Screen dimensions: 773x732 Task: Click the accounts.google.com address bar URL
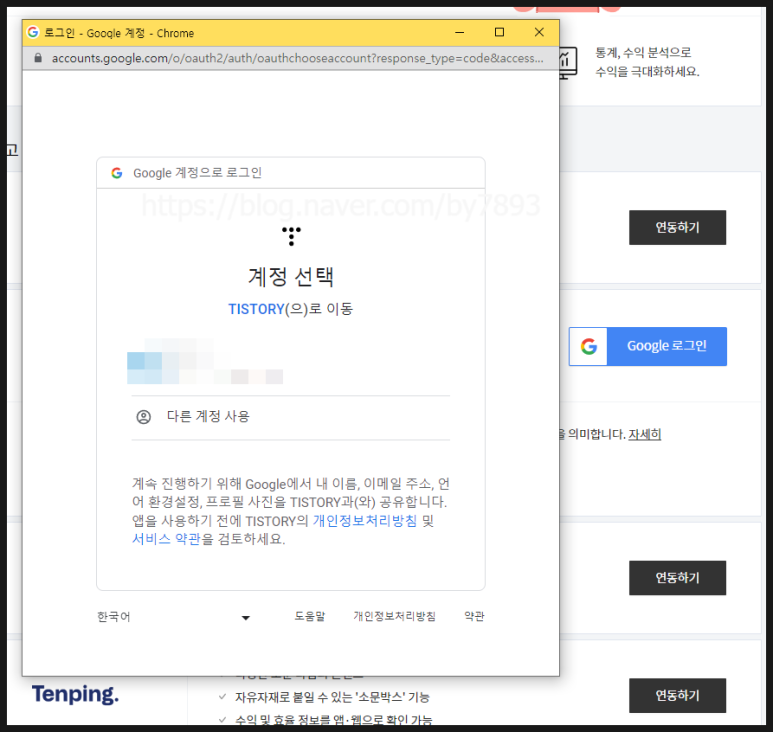(x=298, y=58)
